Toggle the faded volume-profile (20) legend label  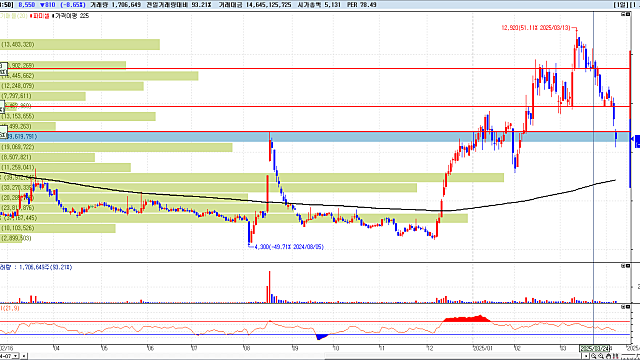(x=13, y=16)
